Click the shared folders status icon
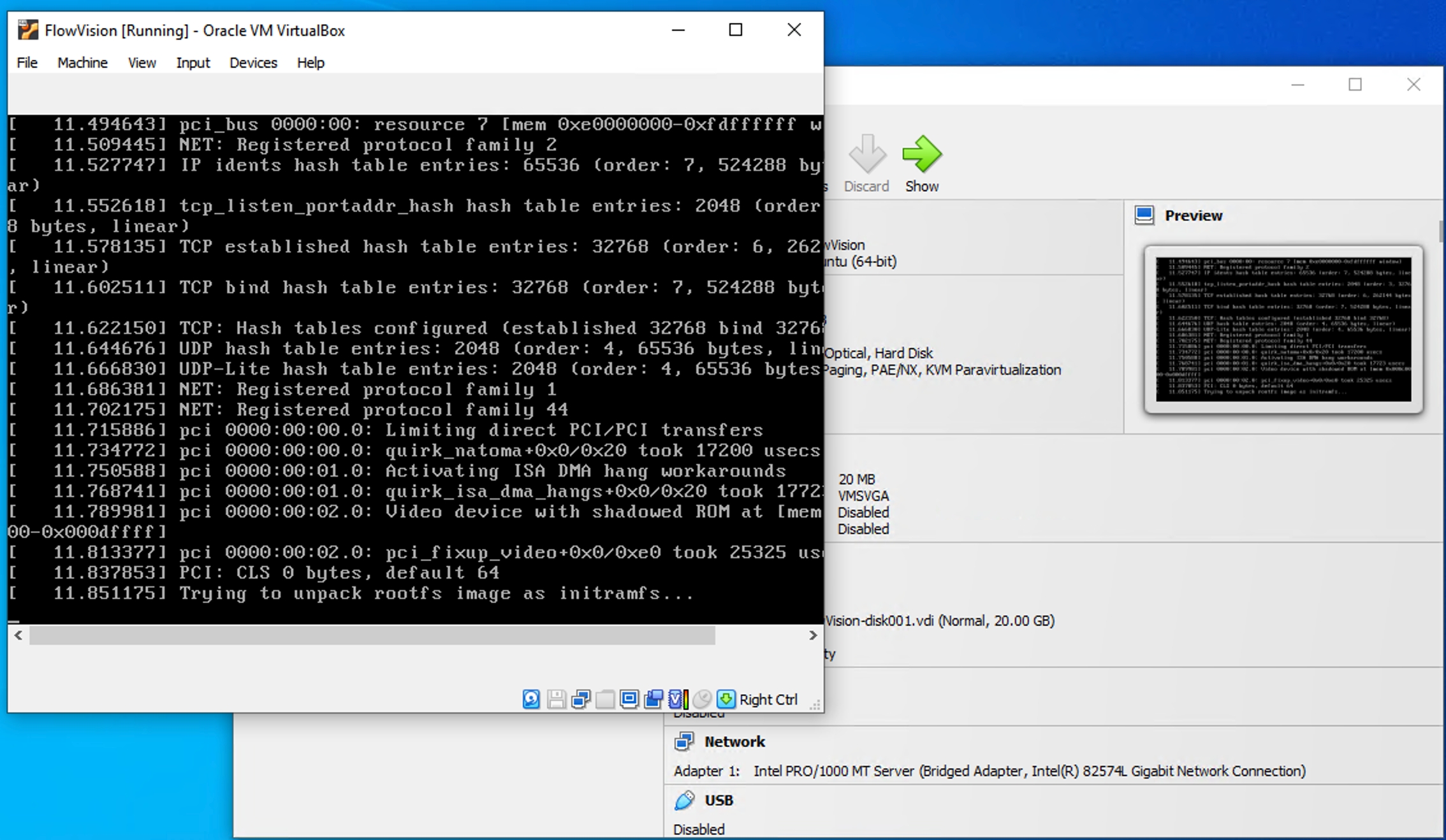 pos(605,699)
